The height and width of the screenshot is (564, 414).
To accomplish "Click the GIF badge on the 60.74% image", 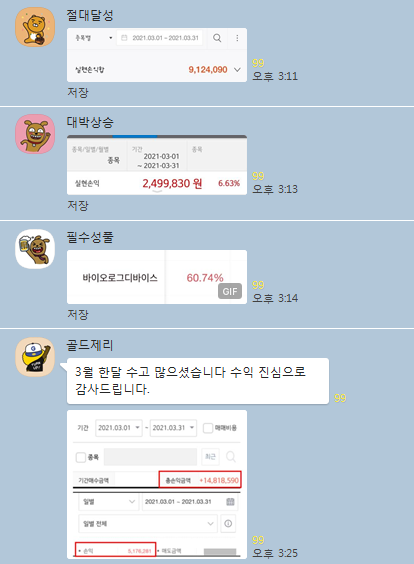I will click(x=230, y=291).
